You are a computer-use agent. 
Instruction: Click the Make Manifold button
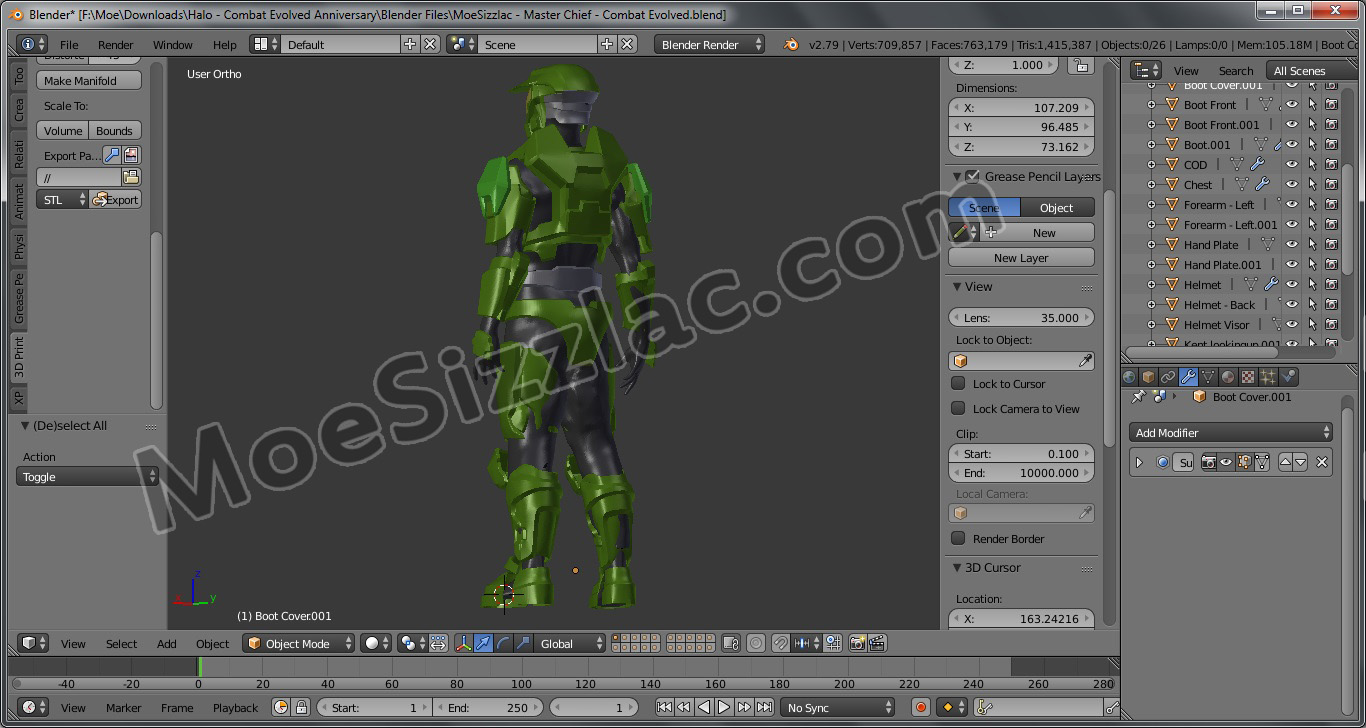pos(89,81)
